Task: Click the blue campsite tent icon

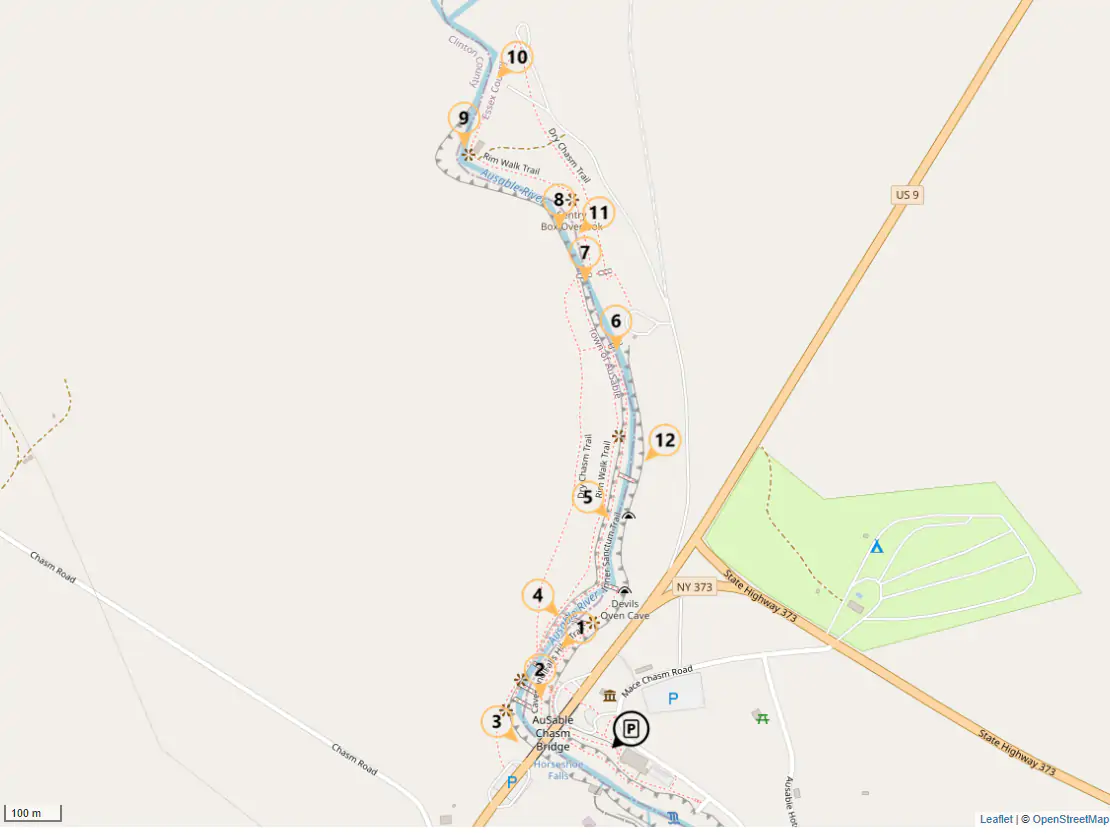Action: point(876,546)
